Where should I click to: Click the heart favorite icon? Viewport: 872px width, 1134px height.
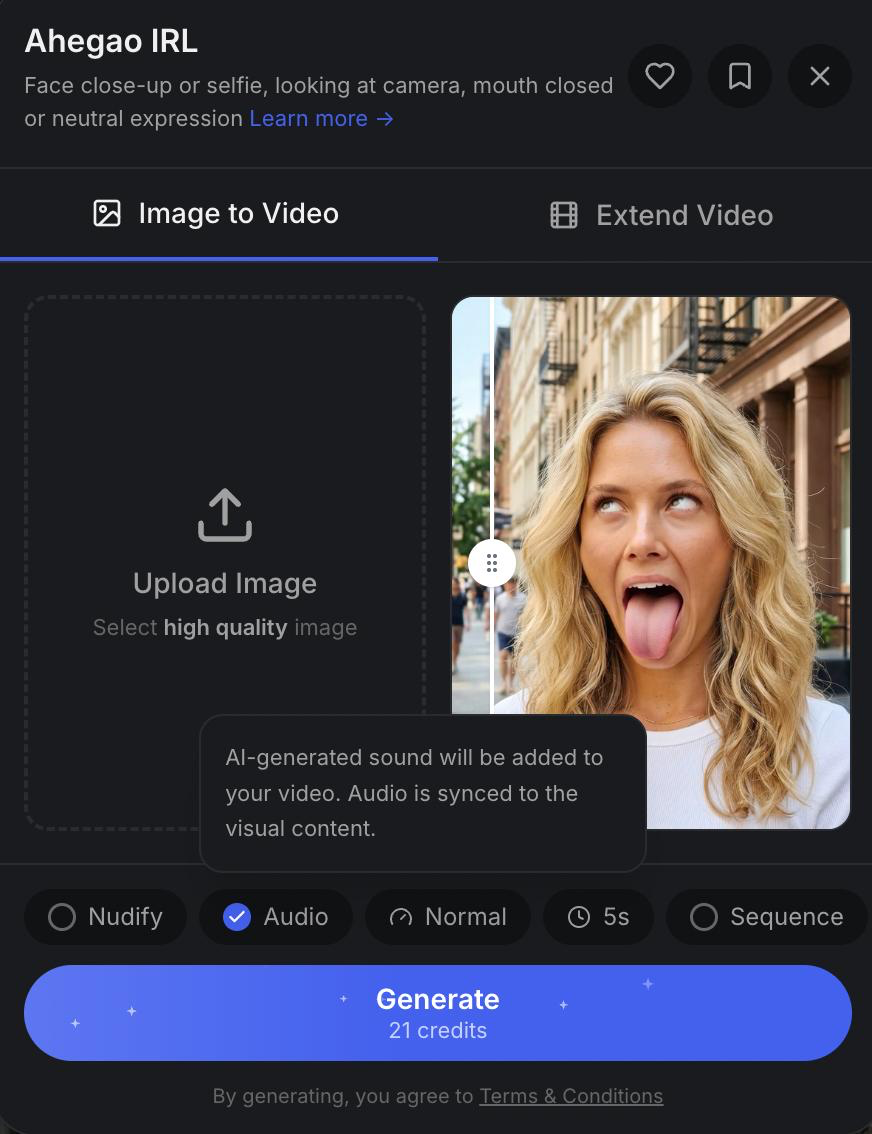point(659,76)
